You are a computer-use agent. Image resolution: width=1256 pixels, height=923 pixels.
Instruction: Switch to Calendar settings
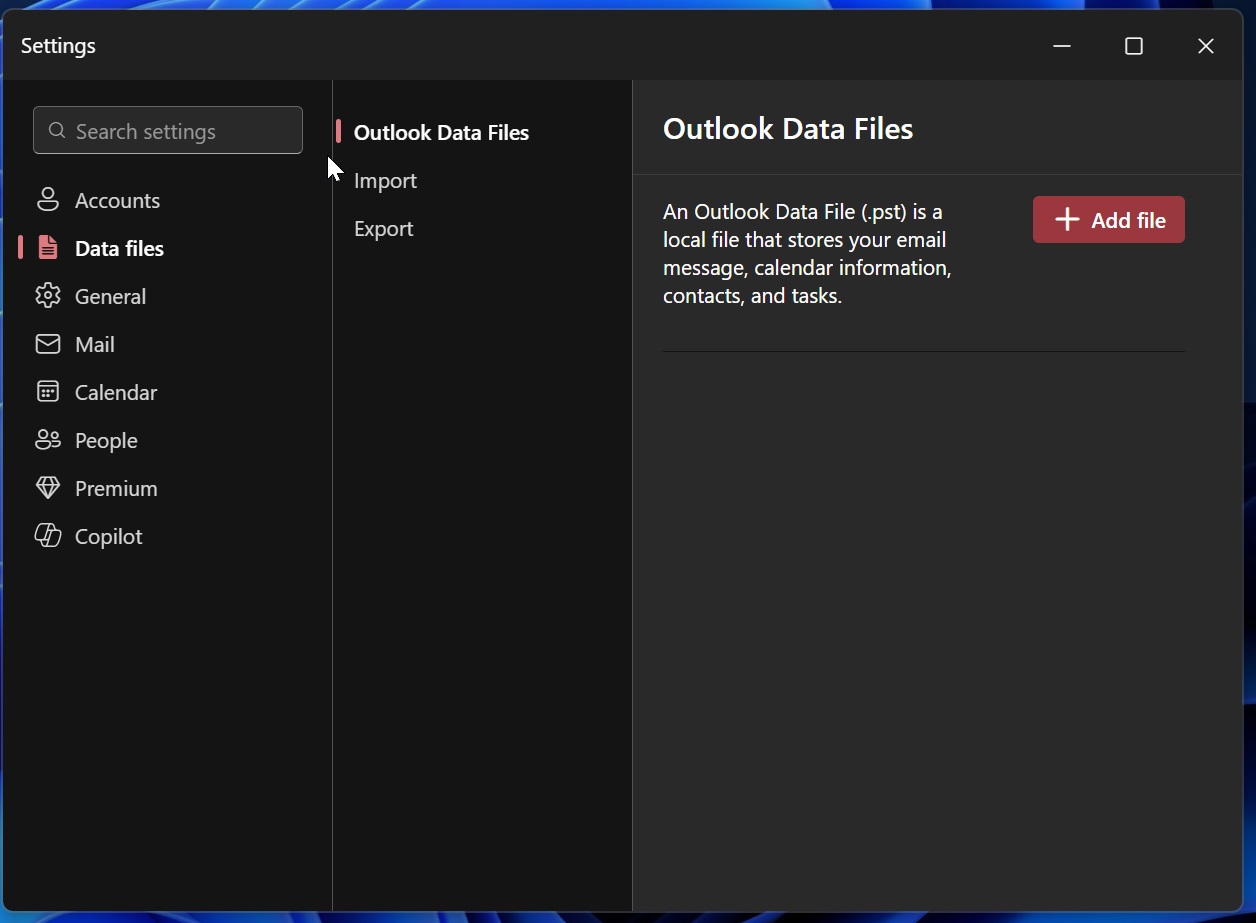coord(116,392)
